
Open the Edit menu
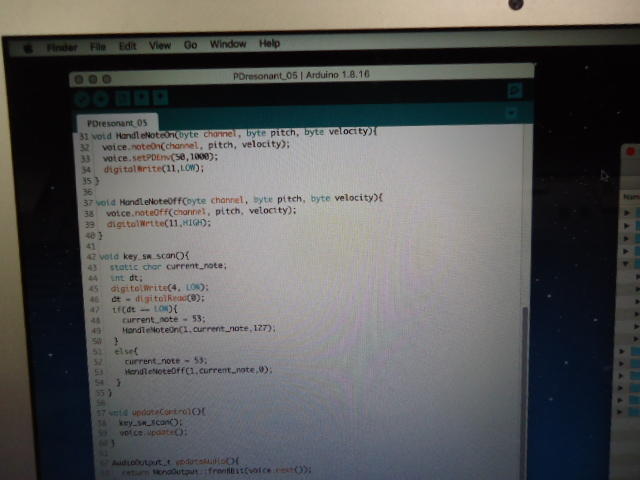(x=127, y=46)
